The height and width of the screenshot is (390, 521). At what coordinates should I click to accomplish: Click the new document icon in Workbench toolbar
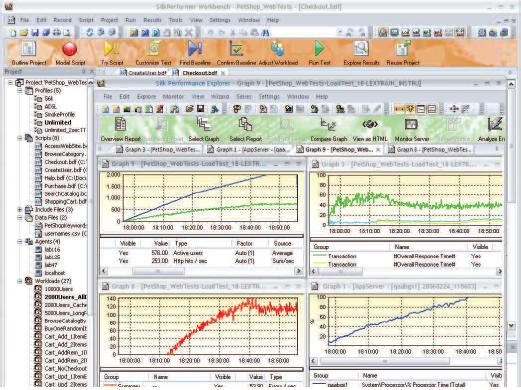coord(13,32)
